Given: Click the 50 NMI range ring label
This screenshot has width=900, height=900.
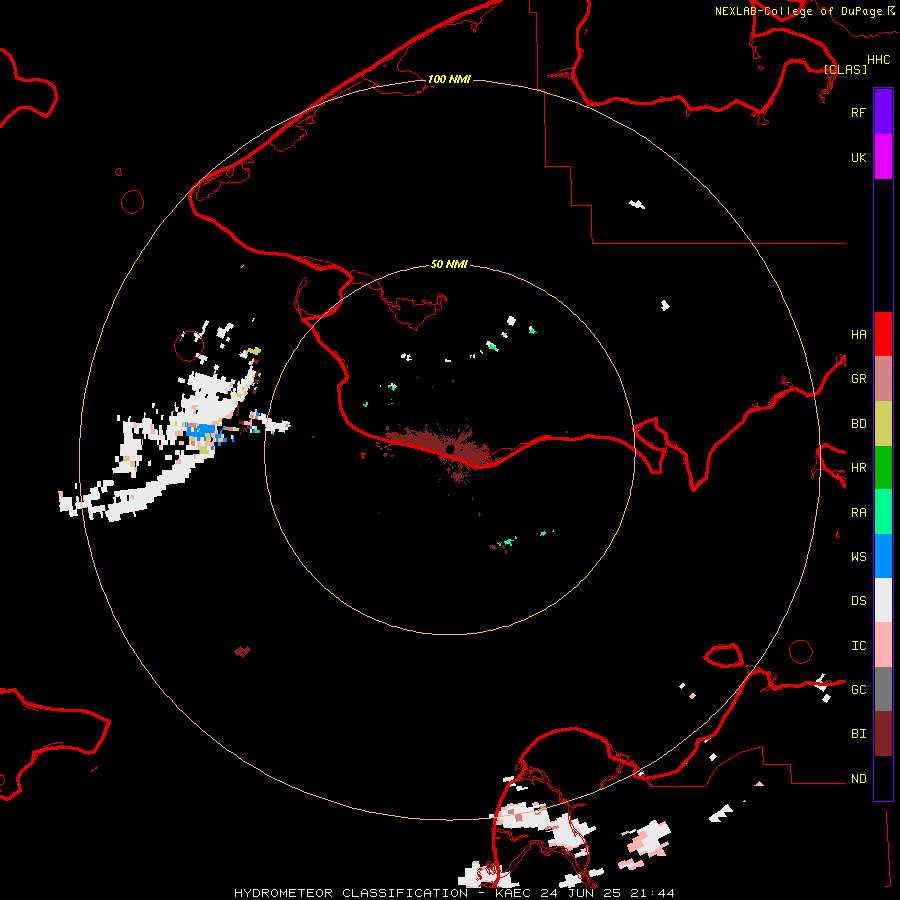Looking at the screenshot, I should [449, 264].
